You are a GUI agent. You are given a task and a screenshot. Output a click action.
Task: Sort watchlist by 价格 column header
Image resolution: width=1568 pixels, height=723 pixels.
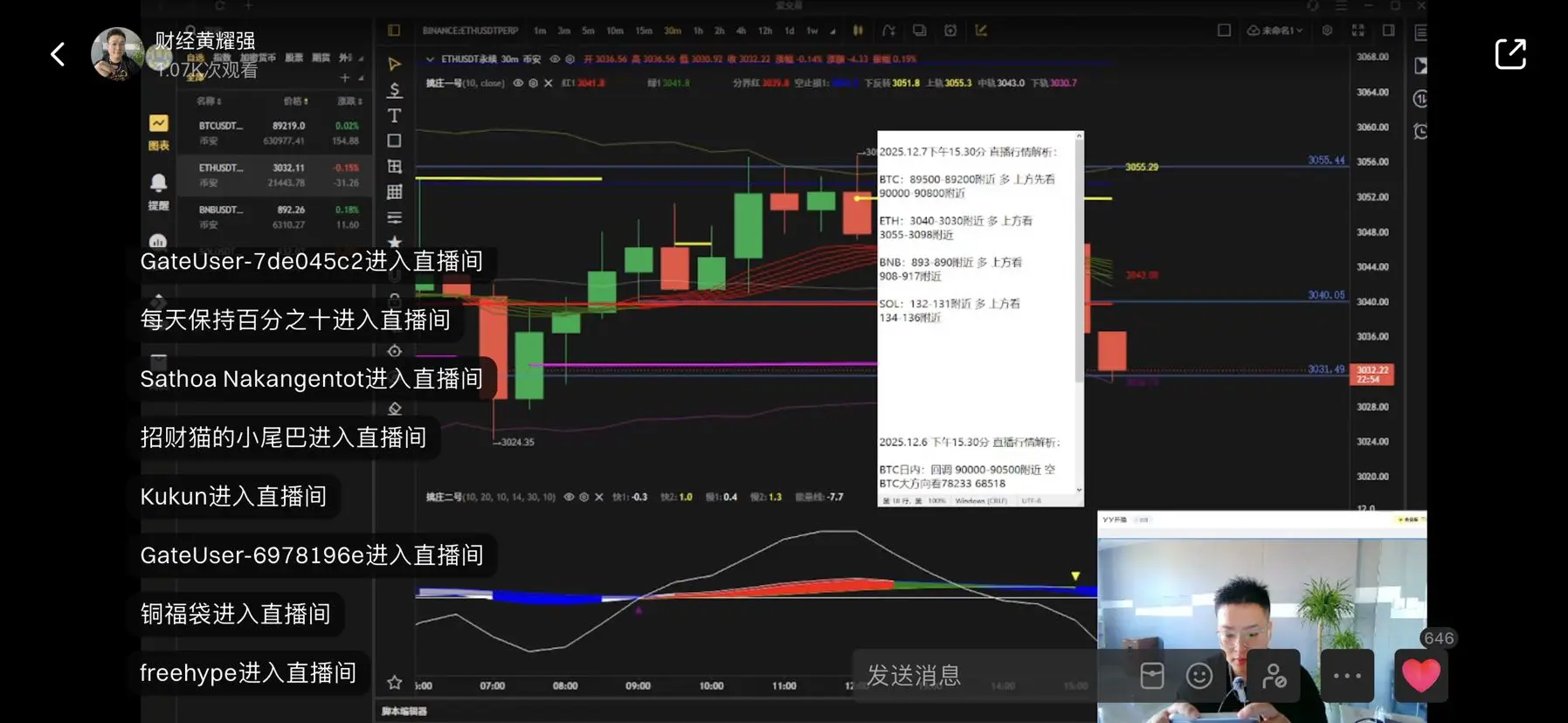(x=295, y=101)
